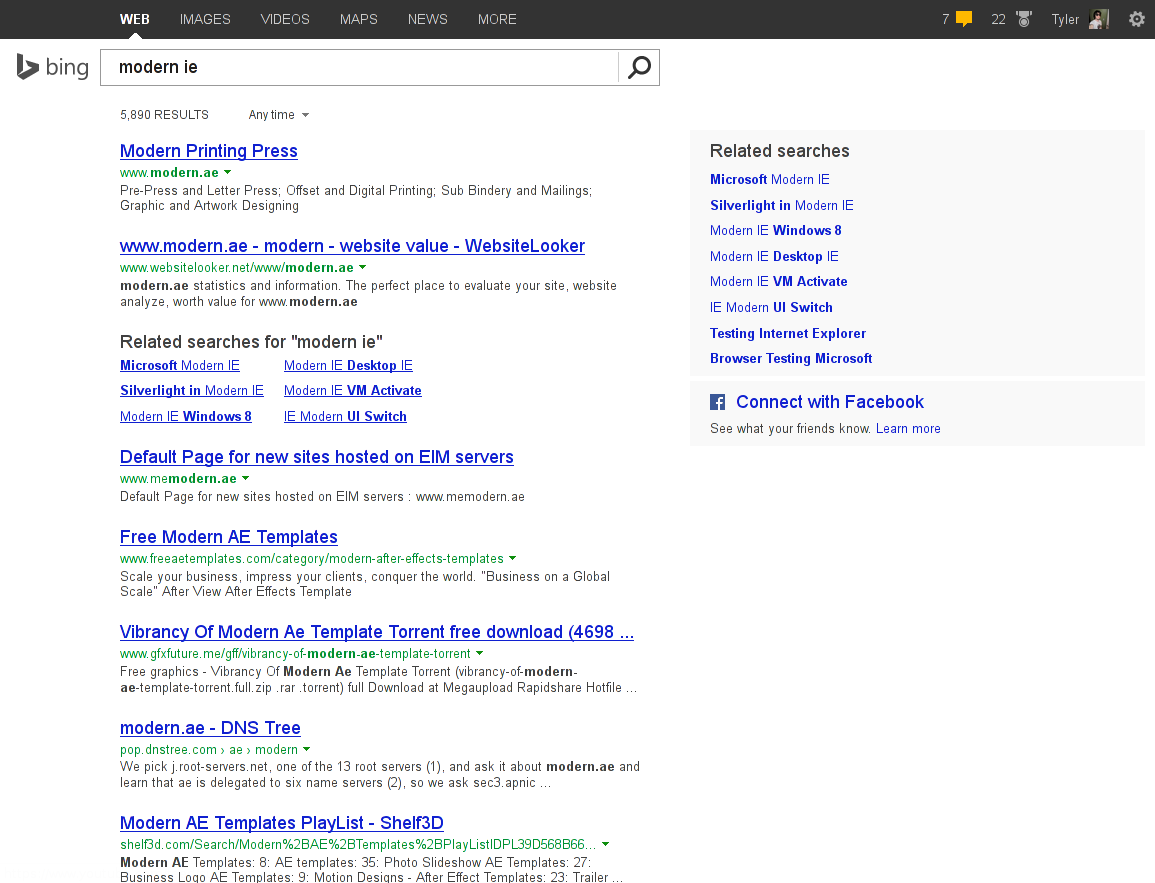Open Default Page for EIM servers result
Image resolution: width=1155 pixels, height=883 pixels.
(317, 457)
